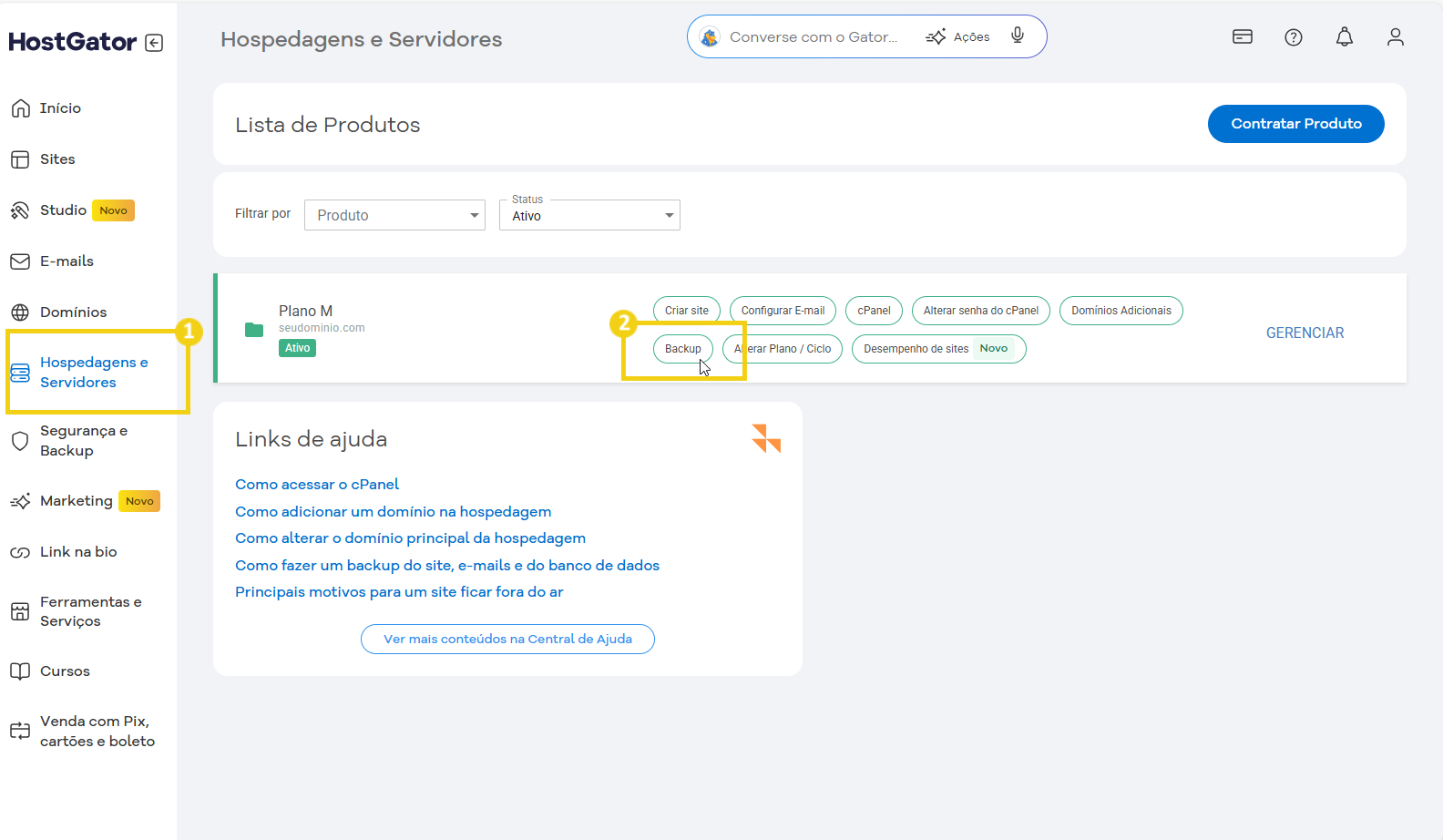1443x840 pixels.
Task: Open Domínios in the sidebar menu
Action: (x=73, y=312)
